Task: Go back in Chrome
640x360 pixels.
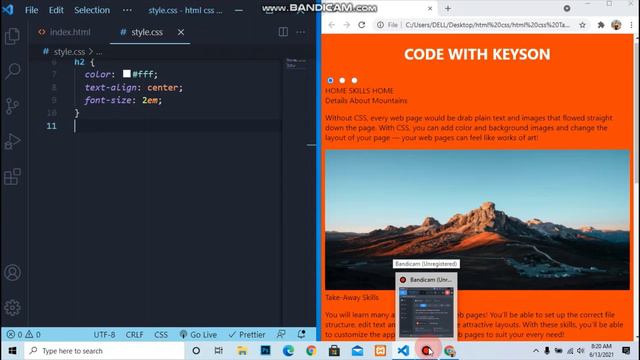Action: coord(331,25)
